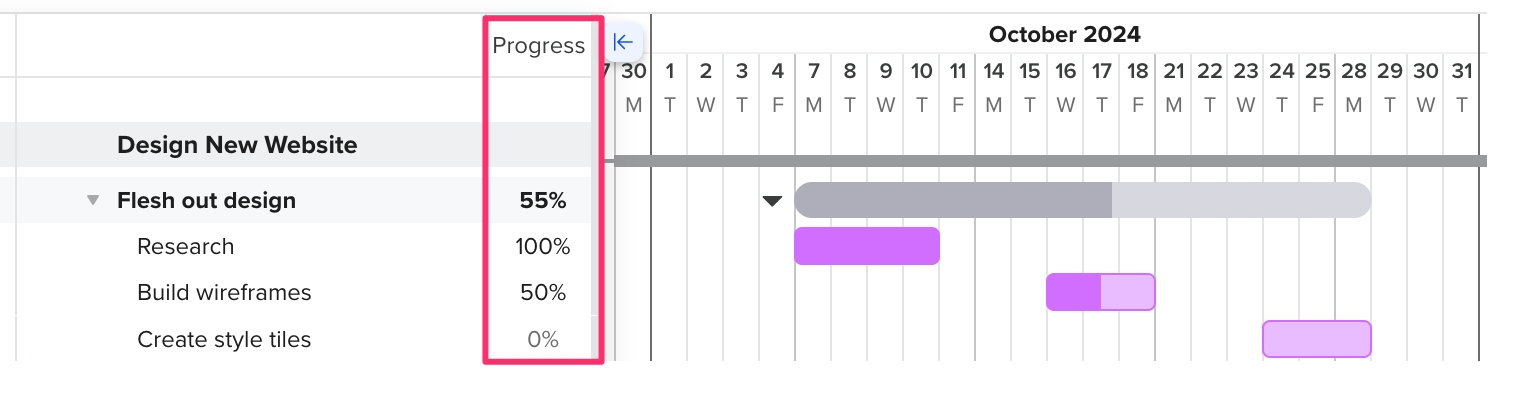Select the Progress column header

coord(538,45)
